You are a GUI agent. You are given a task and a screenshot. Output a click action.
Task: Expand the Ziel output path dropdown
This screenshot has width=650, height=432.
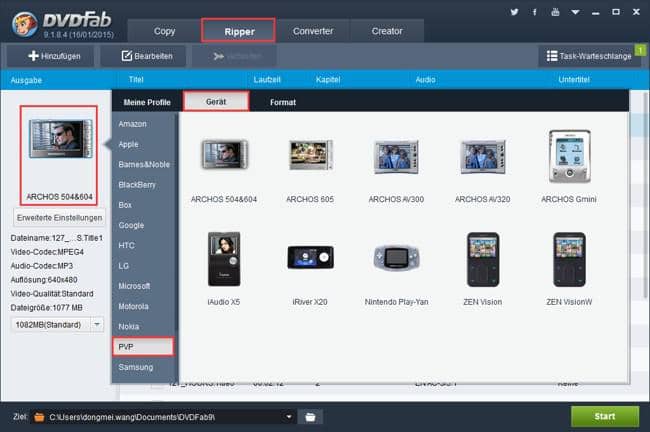coord(289,417)
